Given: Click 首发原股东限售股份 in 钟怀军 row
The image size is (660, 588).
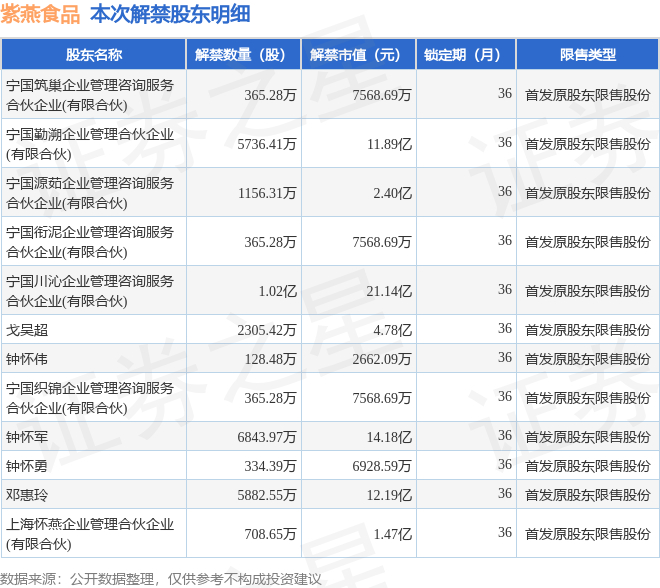Looking at the screenshot, I should pos(588,437).
